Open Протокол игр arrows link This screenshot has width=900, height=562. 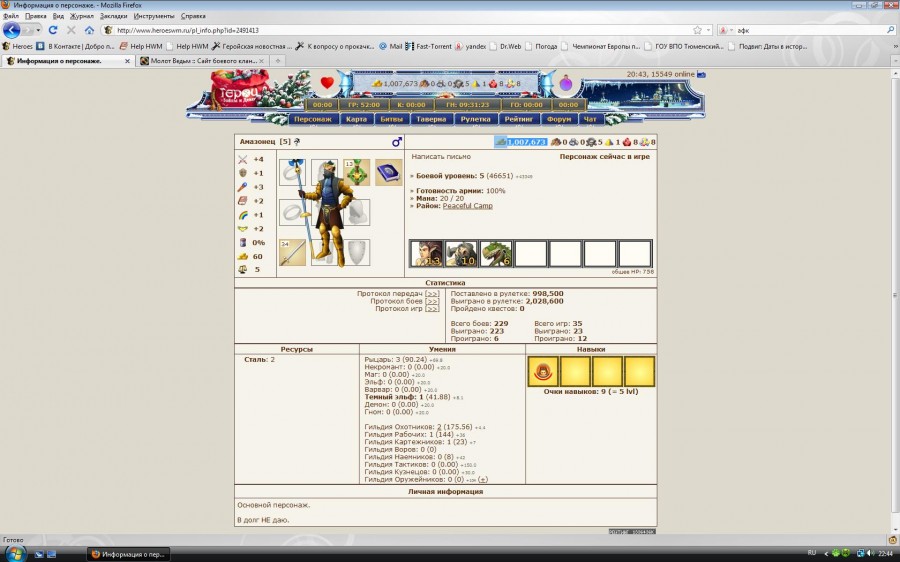click(x=432, y=309)
